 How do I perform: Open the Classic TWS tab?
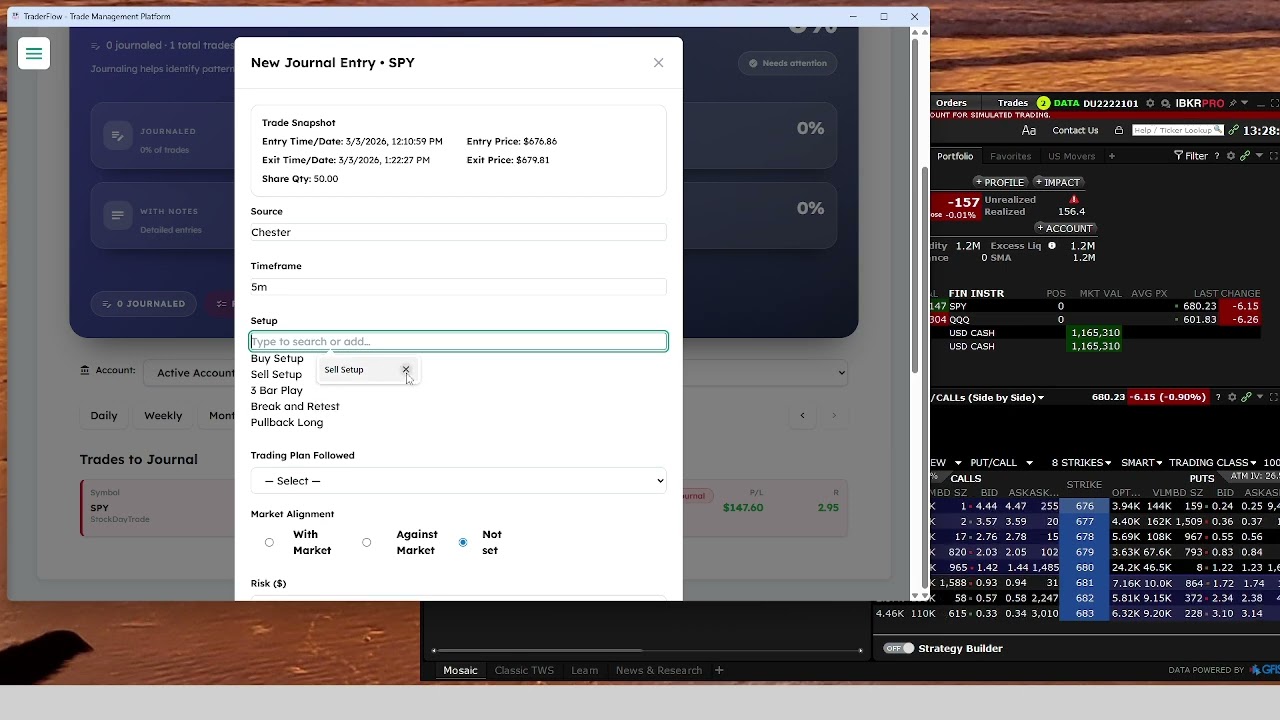524,670
